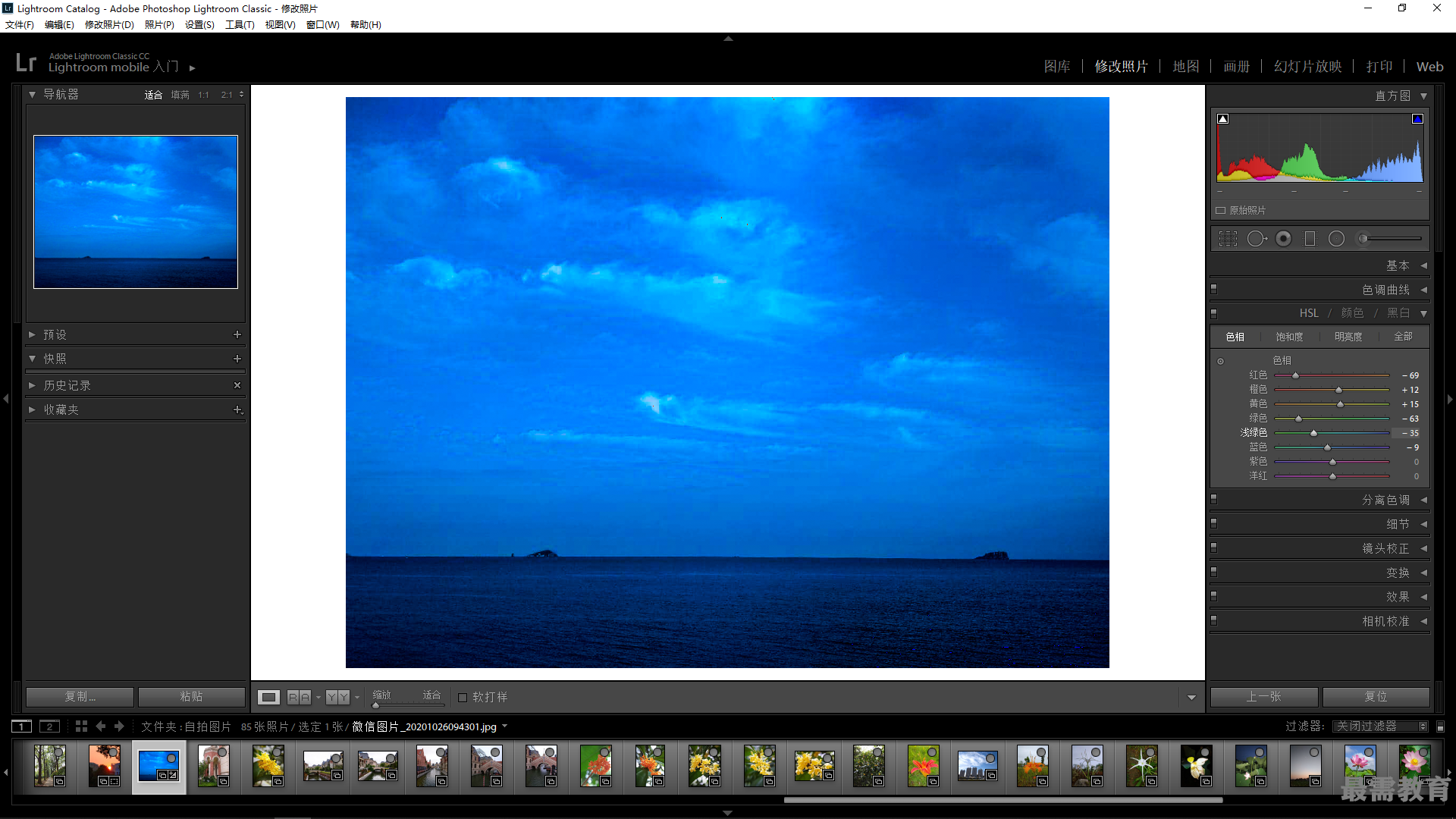Image resolution: width=1456 pixels, height=819 pixels.
Task: Open the toolbar content dropdown arrow
Action: (1191, 698)
